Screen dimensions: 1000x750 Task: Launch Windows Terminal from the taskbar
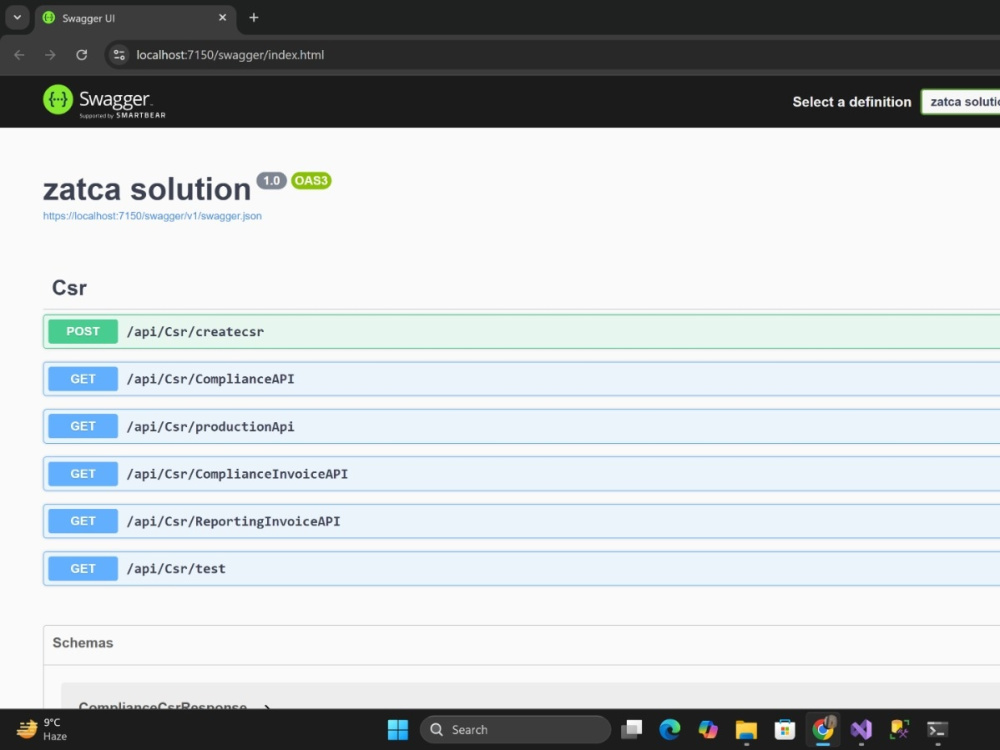(937, 729)
